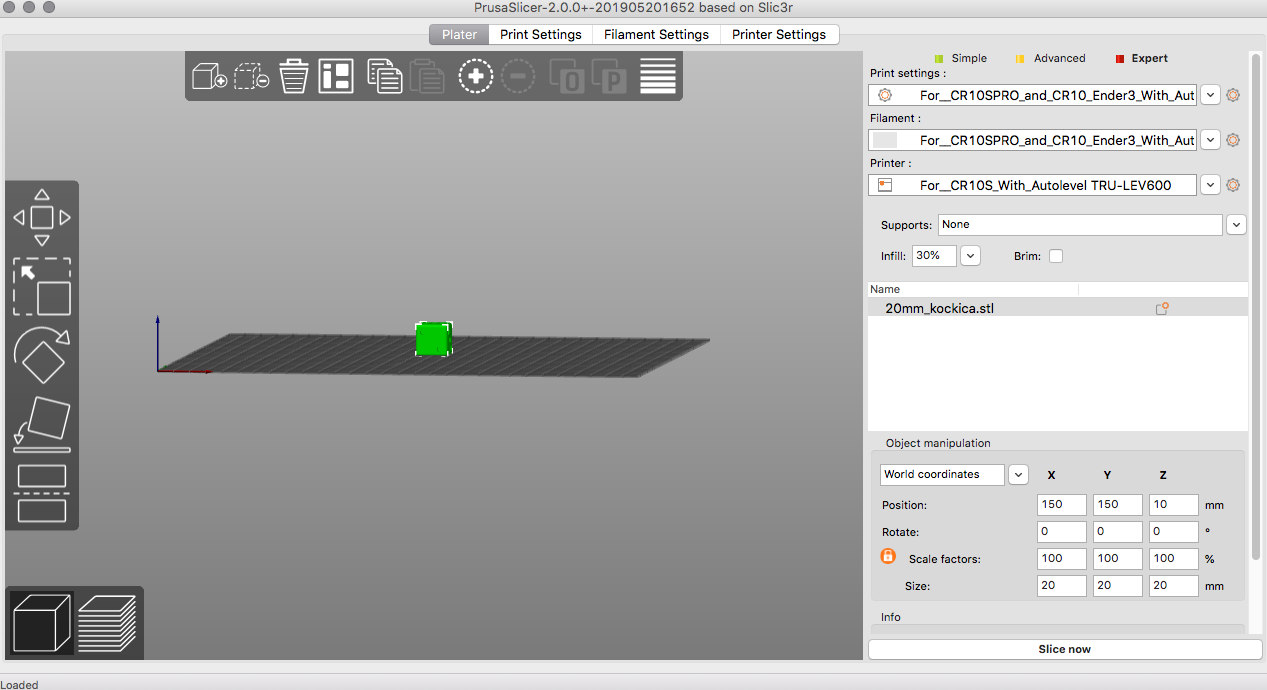Screen dimensions: 1267x690
Task: Click the Rotate Z field
Action: [x=1174, y=532]
